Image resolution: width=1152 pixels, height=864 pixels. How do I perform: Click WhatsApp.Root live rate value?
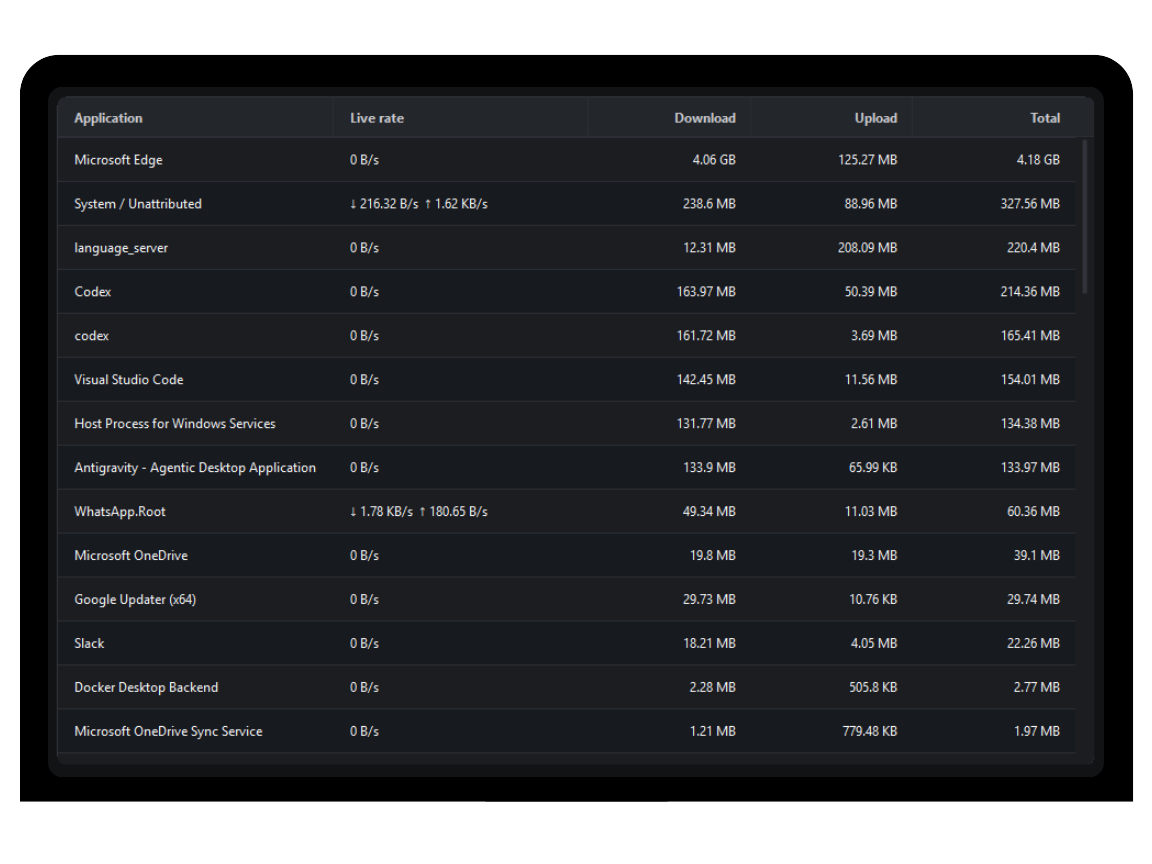click(x=419, y=512)
